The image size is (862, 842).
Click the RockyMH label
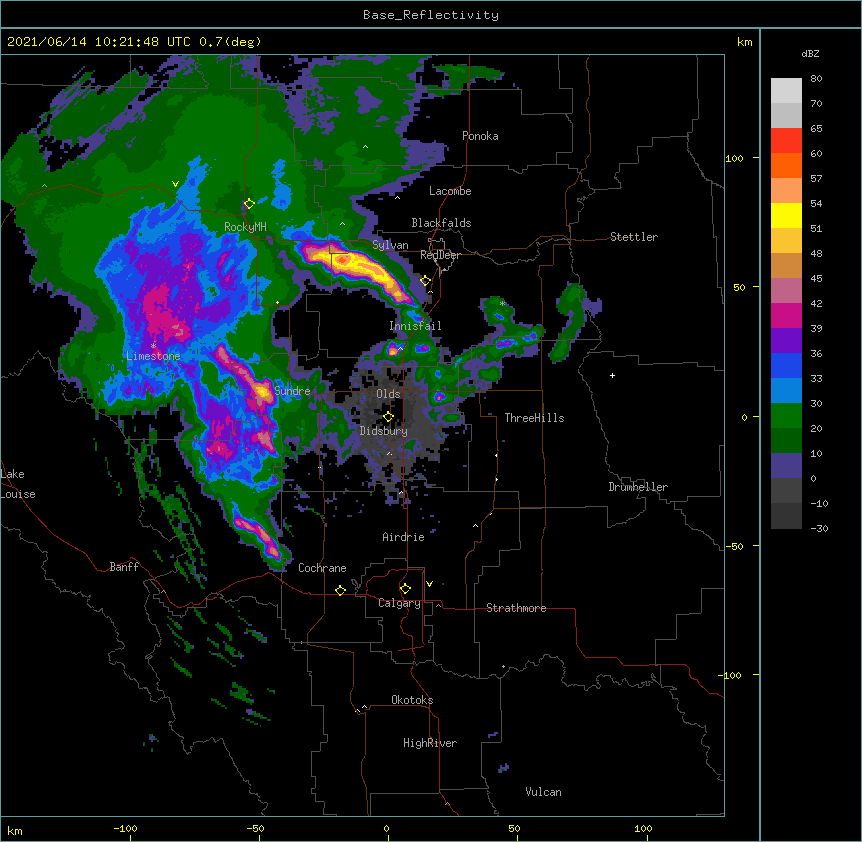(245, 227)
